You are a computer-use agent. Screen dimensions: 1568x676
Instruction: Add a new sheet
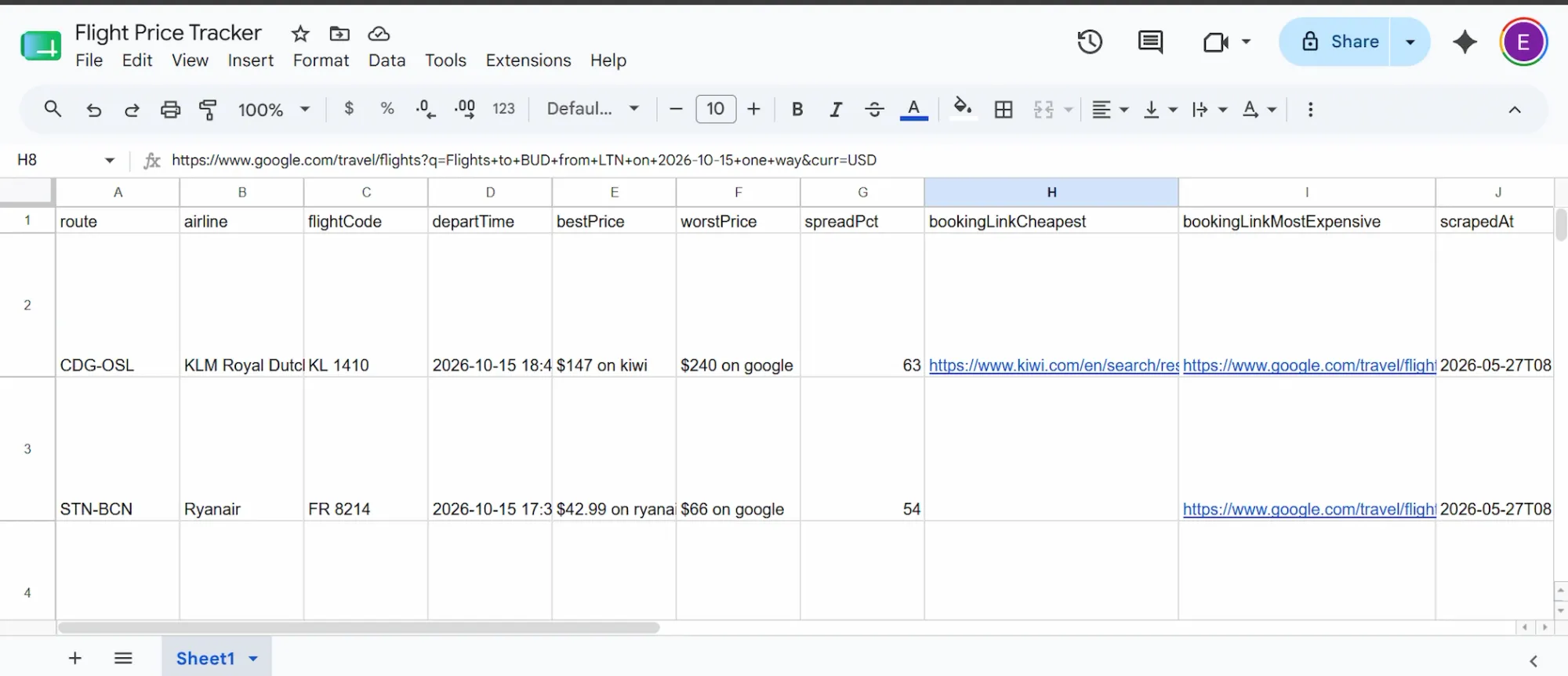point(75,658)
